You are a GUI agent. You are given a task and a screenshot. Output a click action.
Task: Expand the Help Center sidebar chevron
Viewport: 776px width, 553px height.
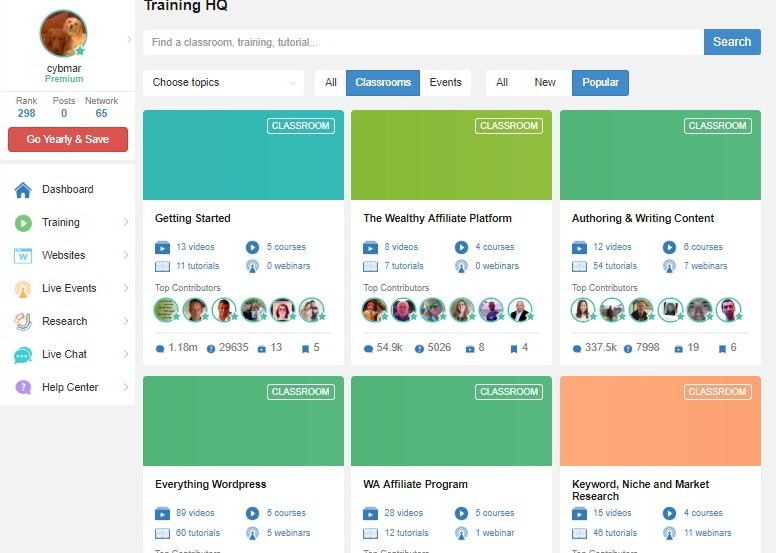126,387
